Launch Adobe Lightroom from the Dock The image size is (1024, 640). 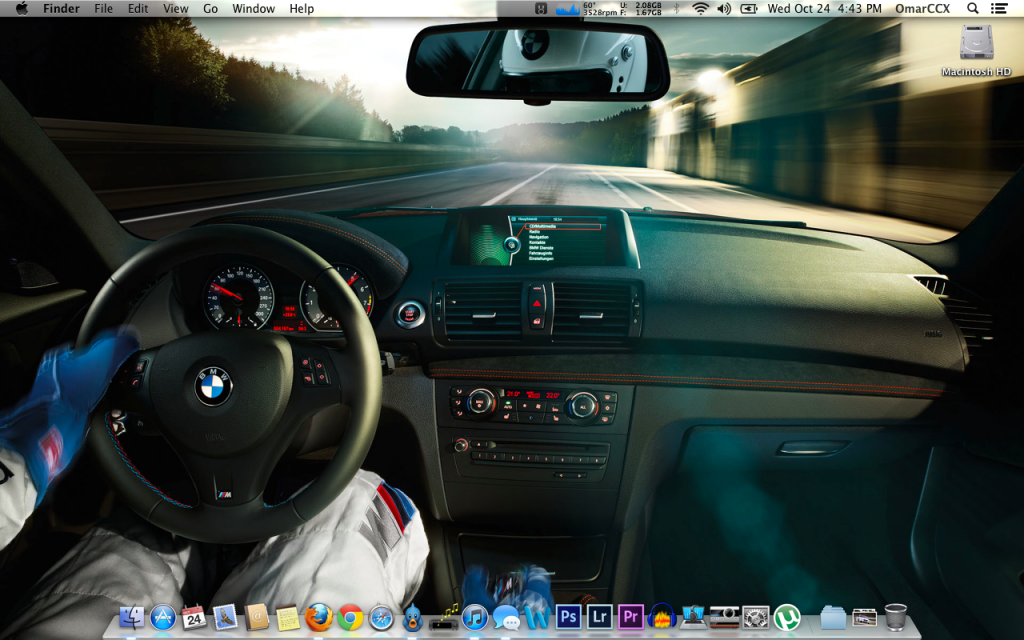[600, 617]
